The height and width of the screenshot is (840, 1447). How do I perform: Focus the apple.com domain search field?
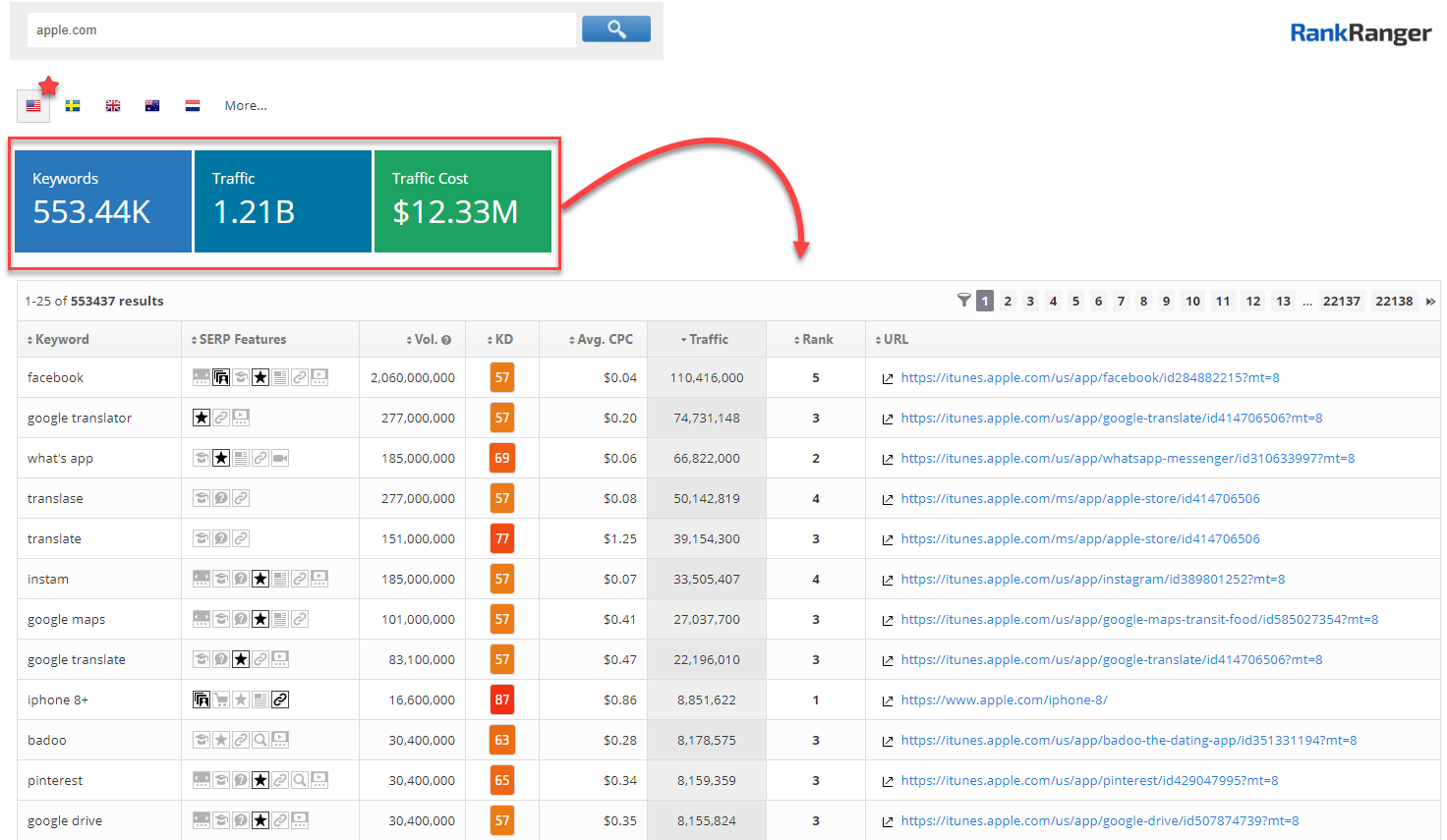click(x=301, y=30)
